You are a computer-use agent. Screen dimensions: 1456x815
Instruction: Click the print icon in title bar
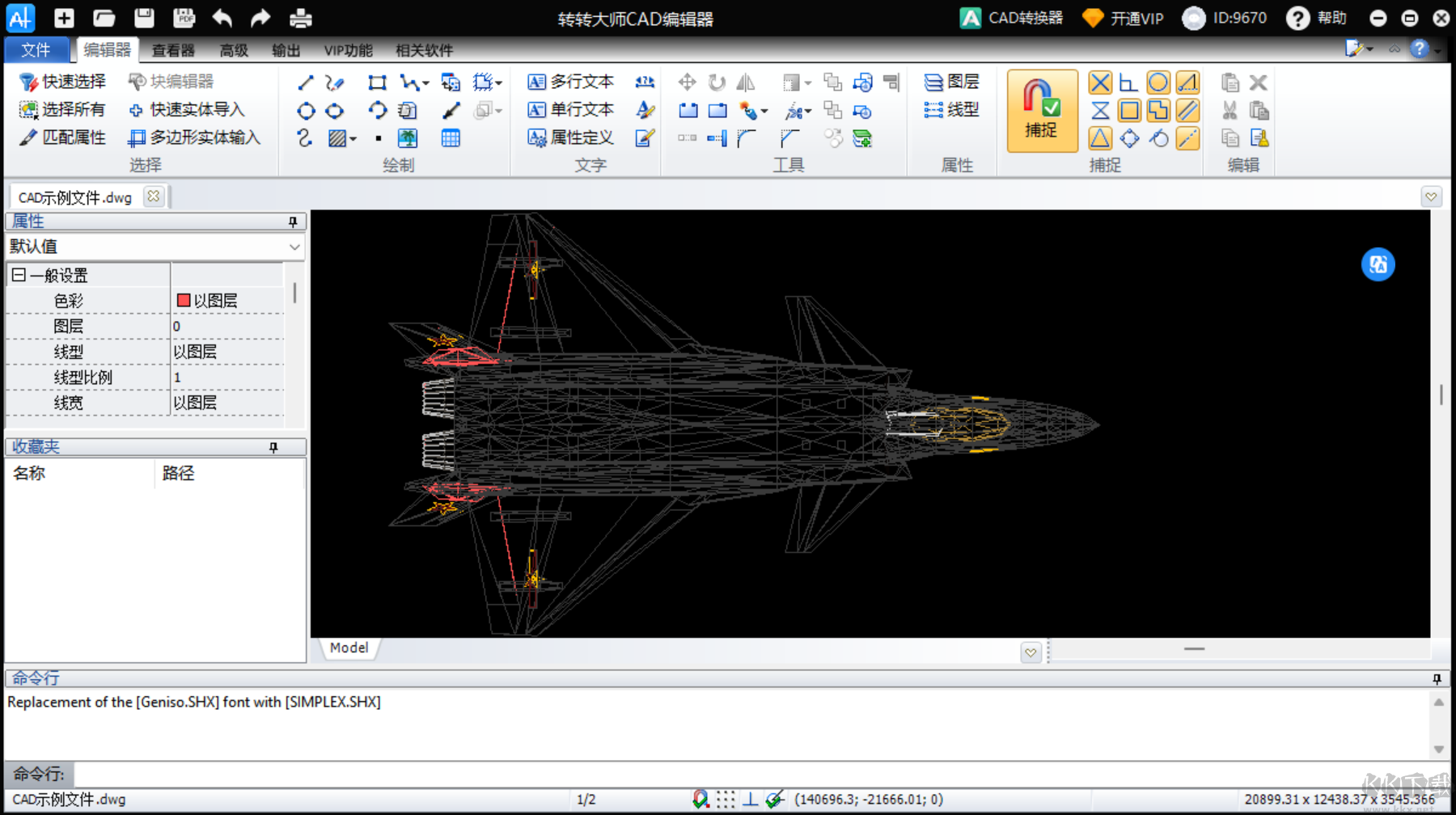coord(301,18)
